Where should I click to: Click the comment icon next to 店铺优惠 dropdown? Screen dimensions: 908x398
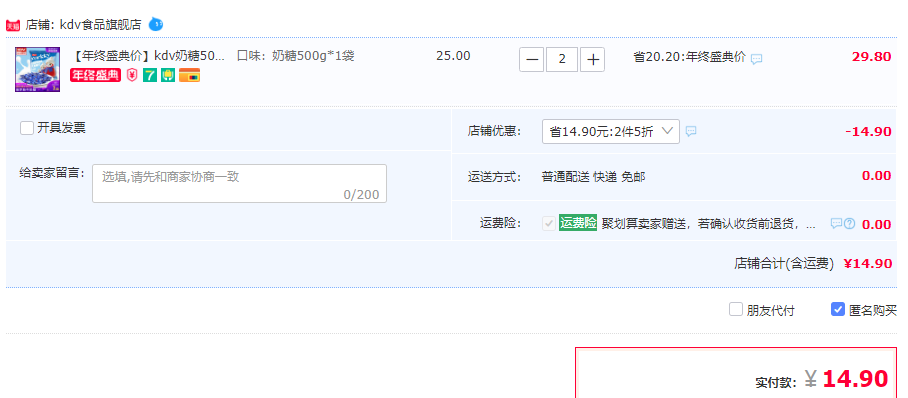click(x=691, y=132)
